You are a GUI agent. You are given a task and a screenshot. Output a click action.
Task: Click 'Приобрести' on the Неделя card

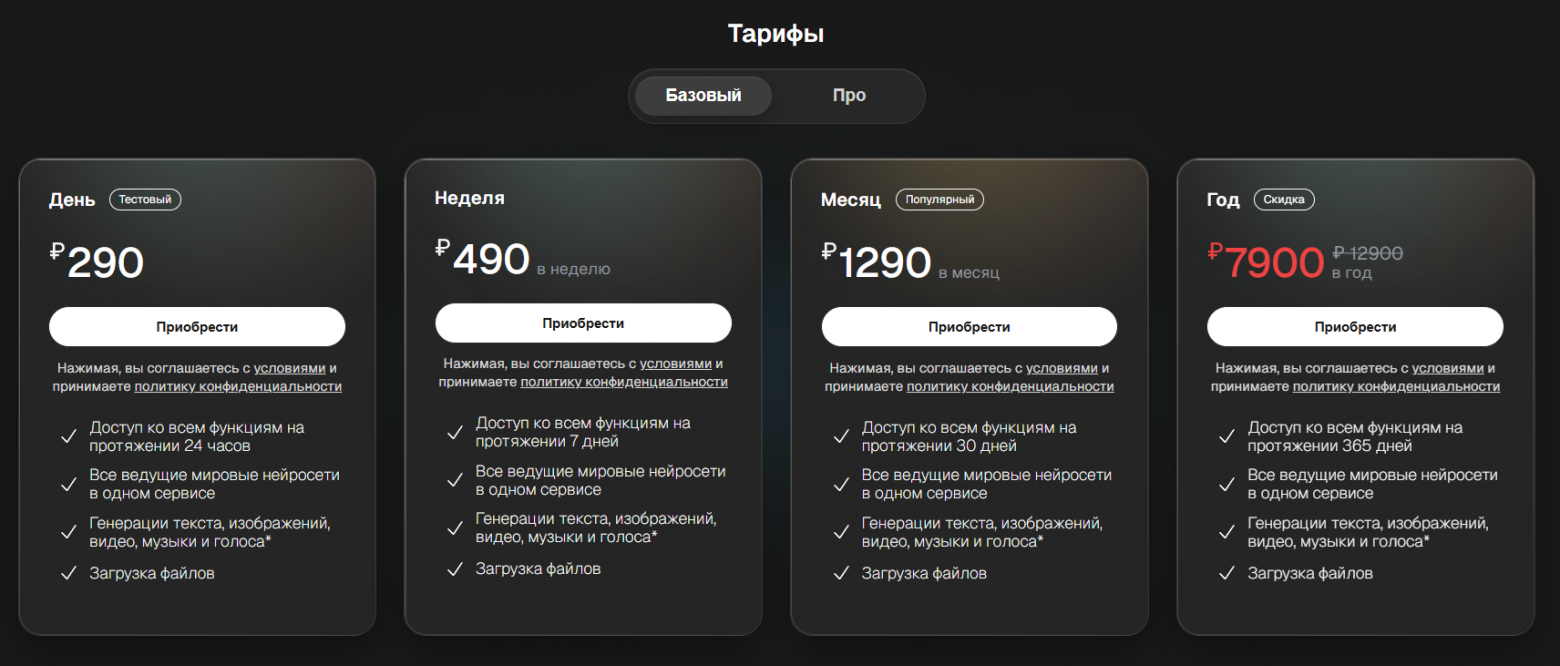[583, 322]
